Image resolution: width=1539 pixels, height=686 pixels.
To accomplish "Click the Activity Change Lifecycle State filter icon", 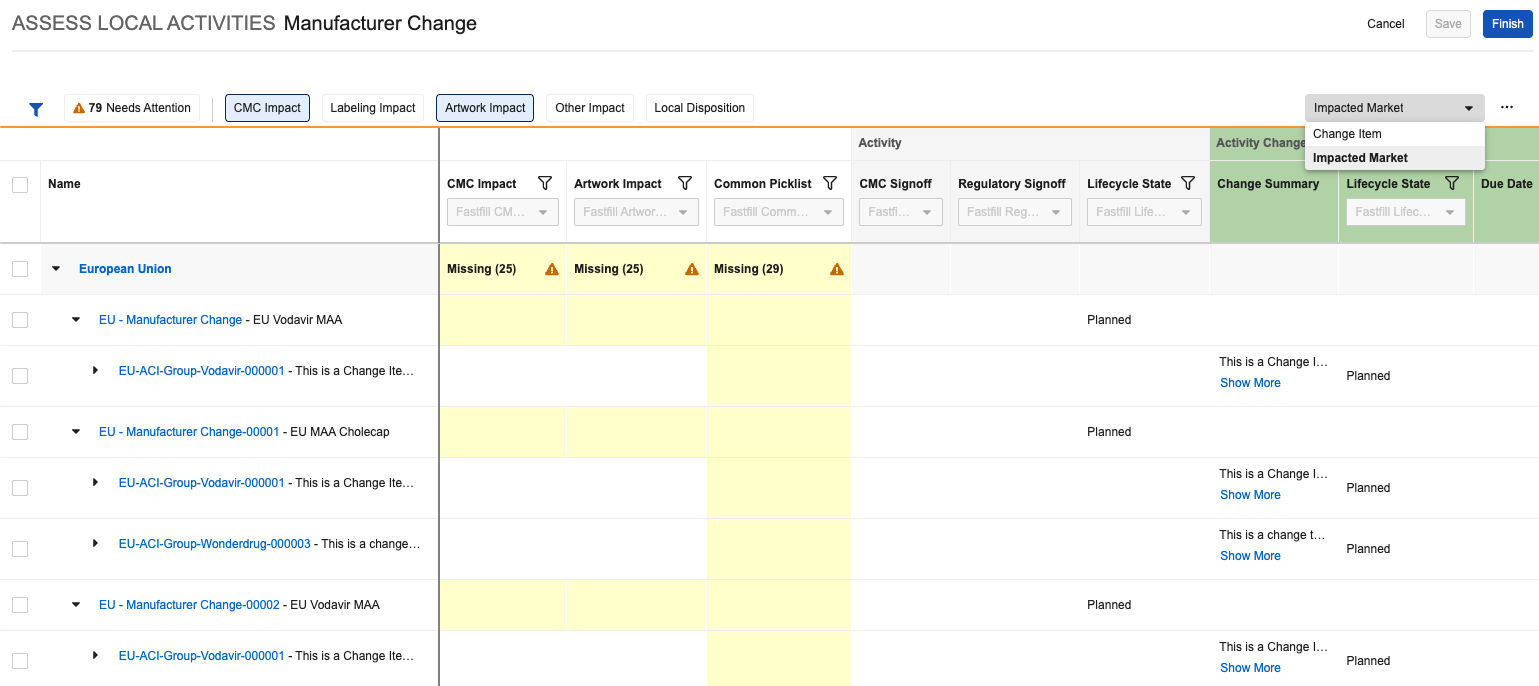I will click(1452, 183).
